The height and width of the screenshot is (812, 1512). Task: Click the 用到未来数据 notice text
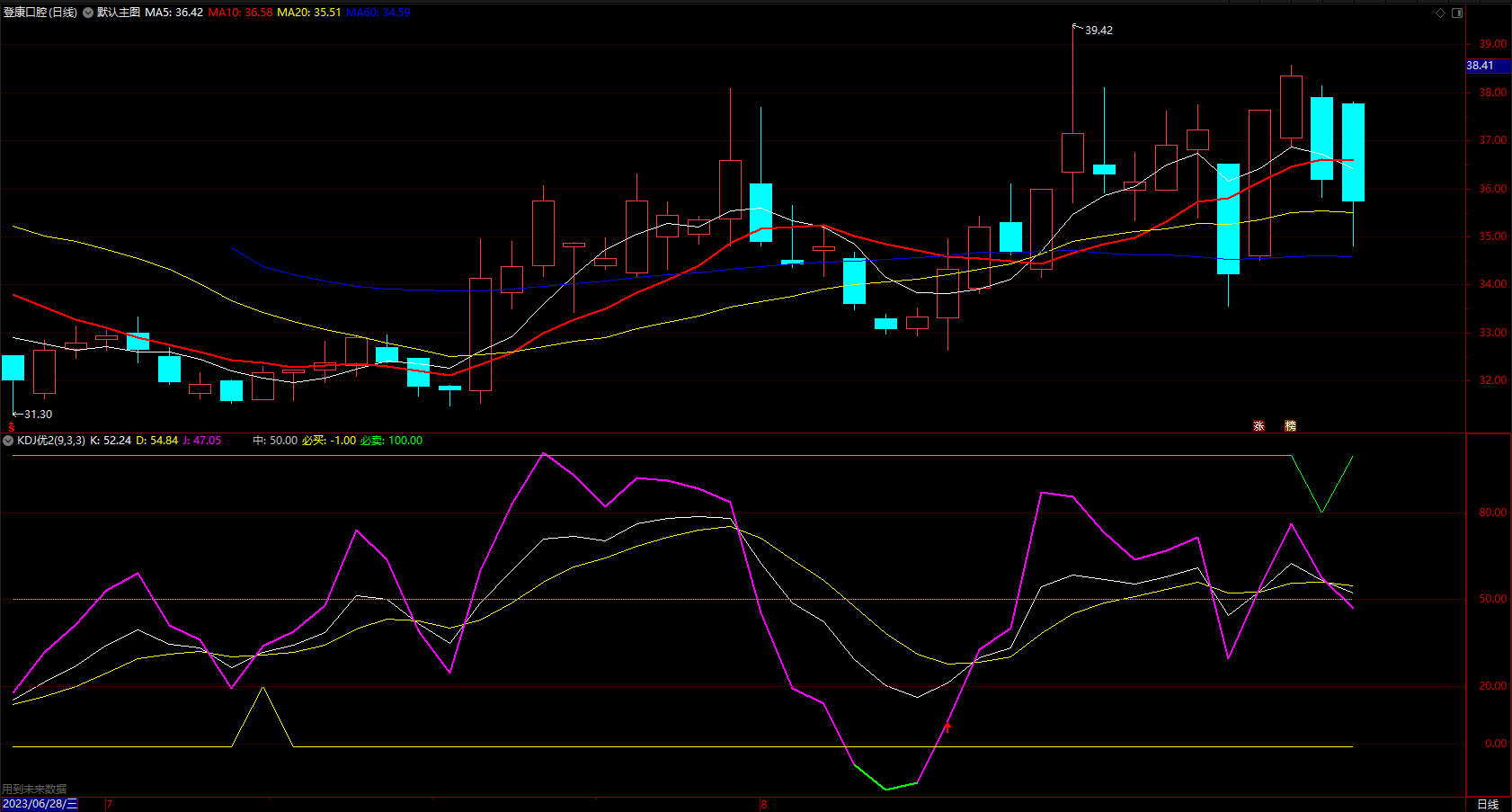pos(34,790)
